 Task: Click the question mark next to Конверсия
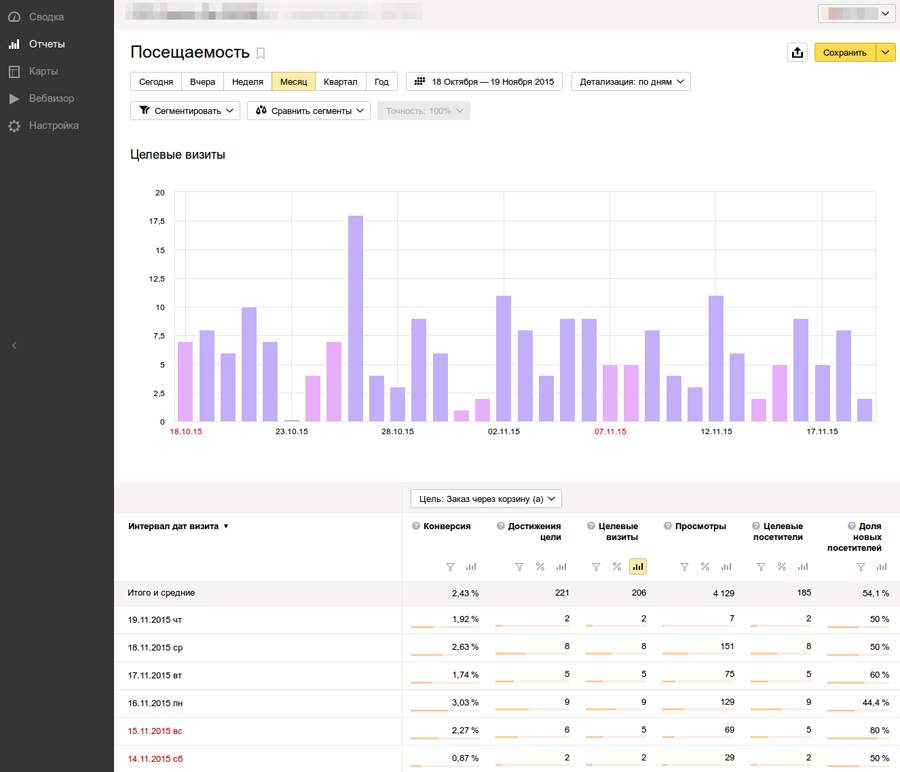click(x=416, y=526)
